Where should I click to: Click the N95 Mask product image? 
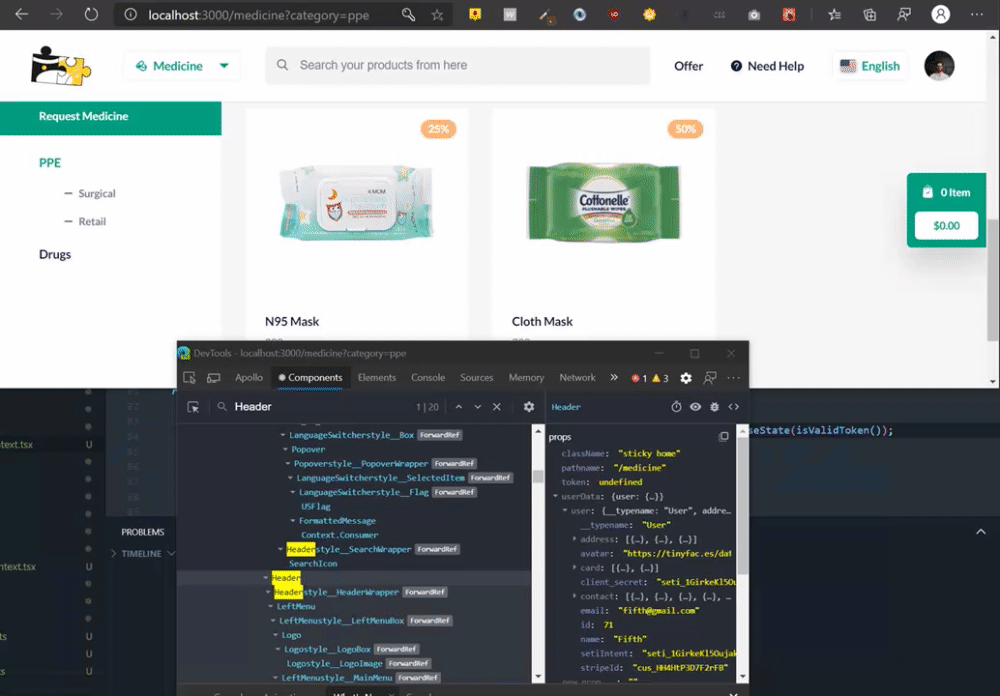357,202
